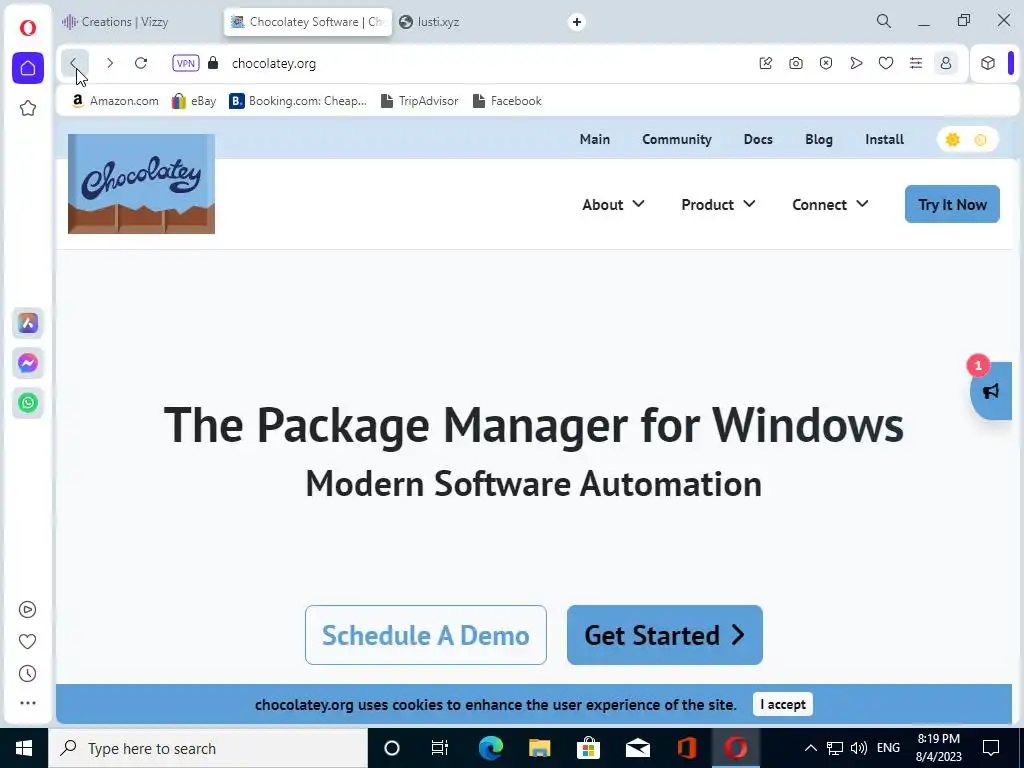Expand the Connect dropdown menu
The image size is (1024, 768).
point(830,204)
